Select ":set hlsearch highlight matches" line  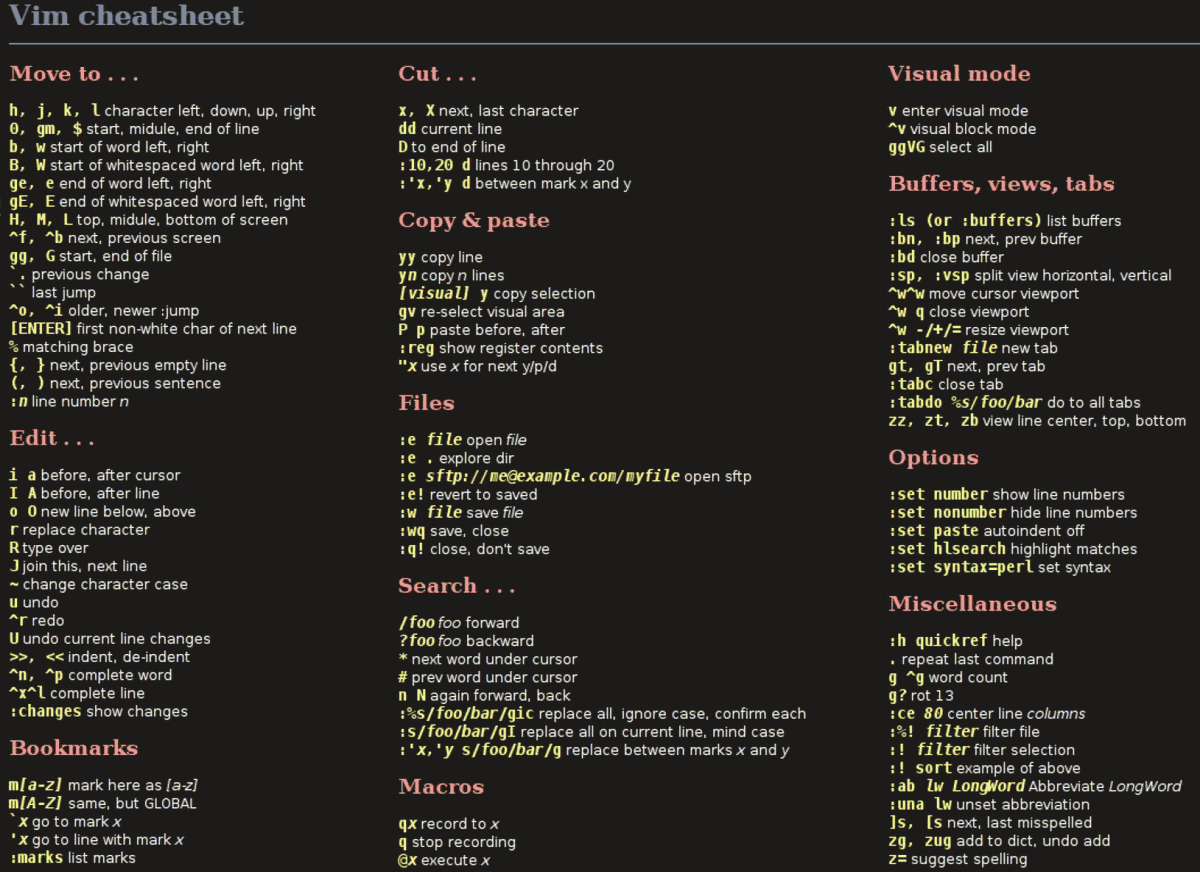tap(1012, 549)
